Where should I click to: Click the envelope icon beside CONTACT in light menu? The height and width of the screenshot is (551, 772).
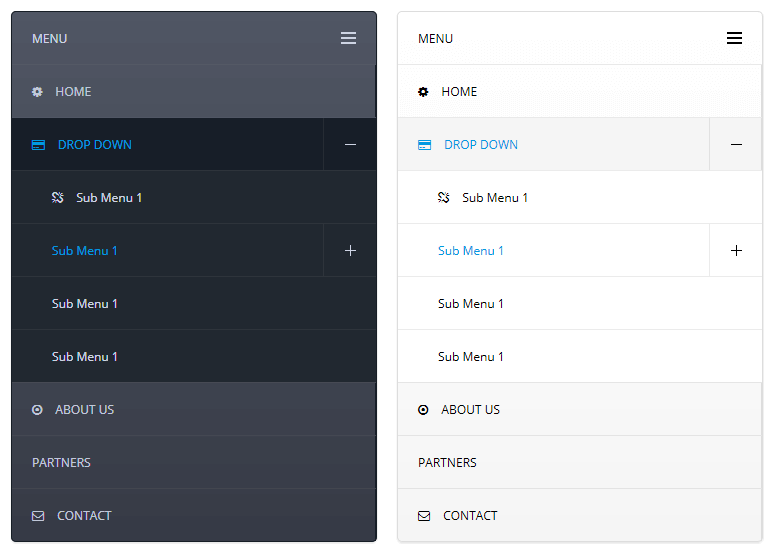click(424, 516)
